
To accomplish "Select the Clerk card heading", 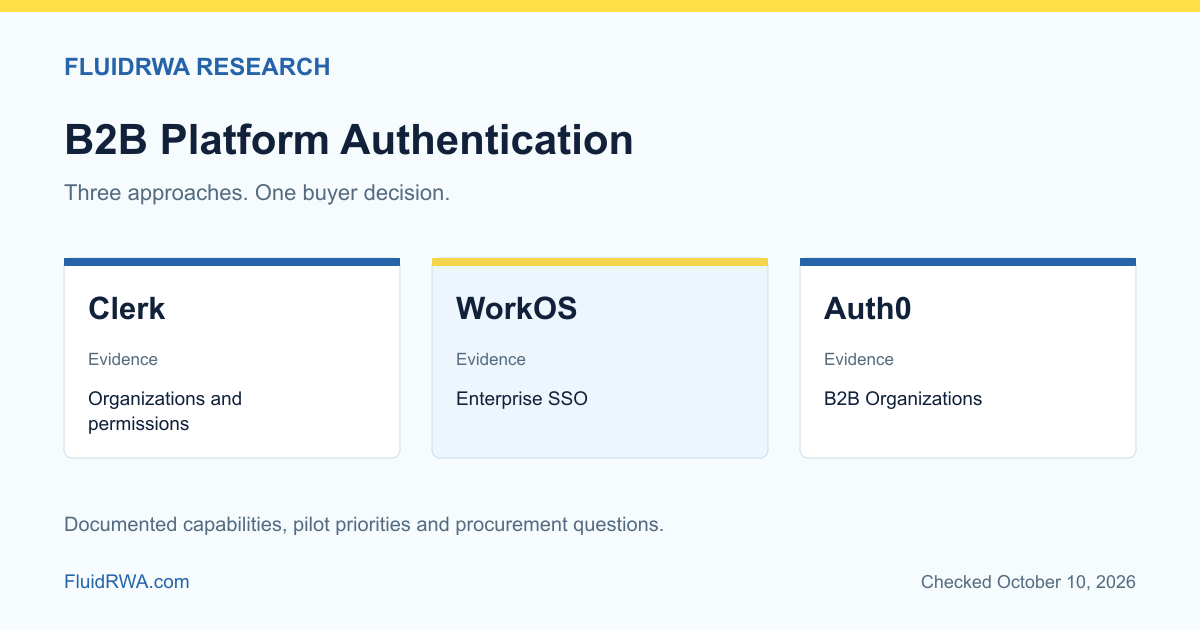I will (x=127, y=309).
